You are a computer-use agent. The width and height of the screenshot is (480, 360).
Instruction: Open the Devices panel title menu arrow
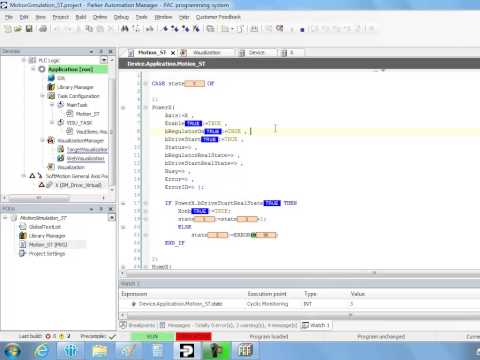point(91,52)
